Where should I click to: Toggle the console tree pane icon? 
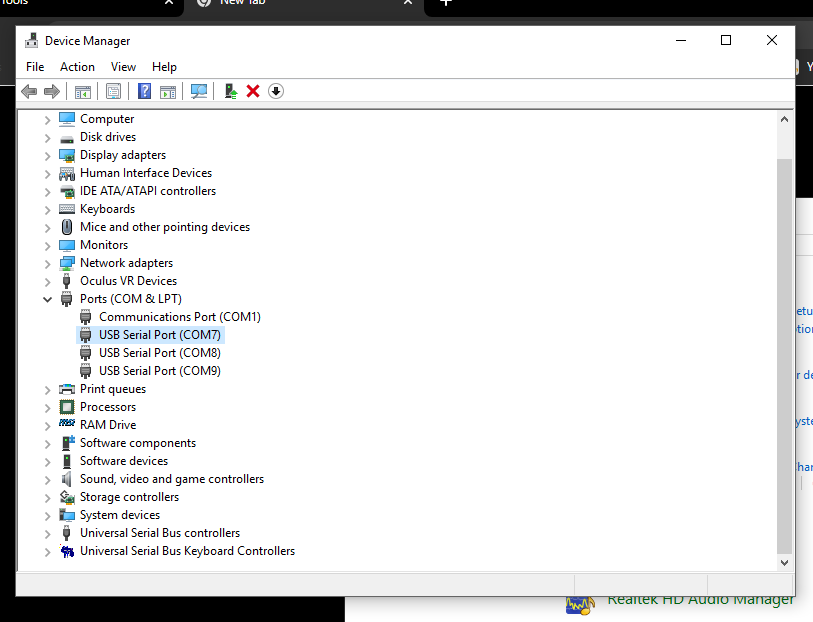pos(83,92)
